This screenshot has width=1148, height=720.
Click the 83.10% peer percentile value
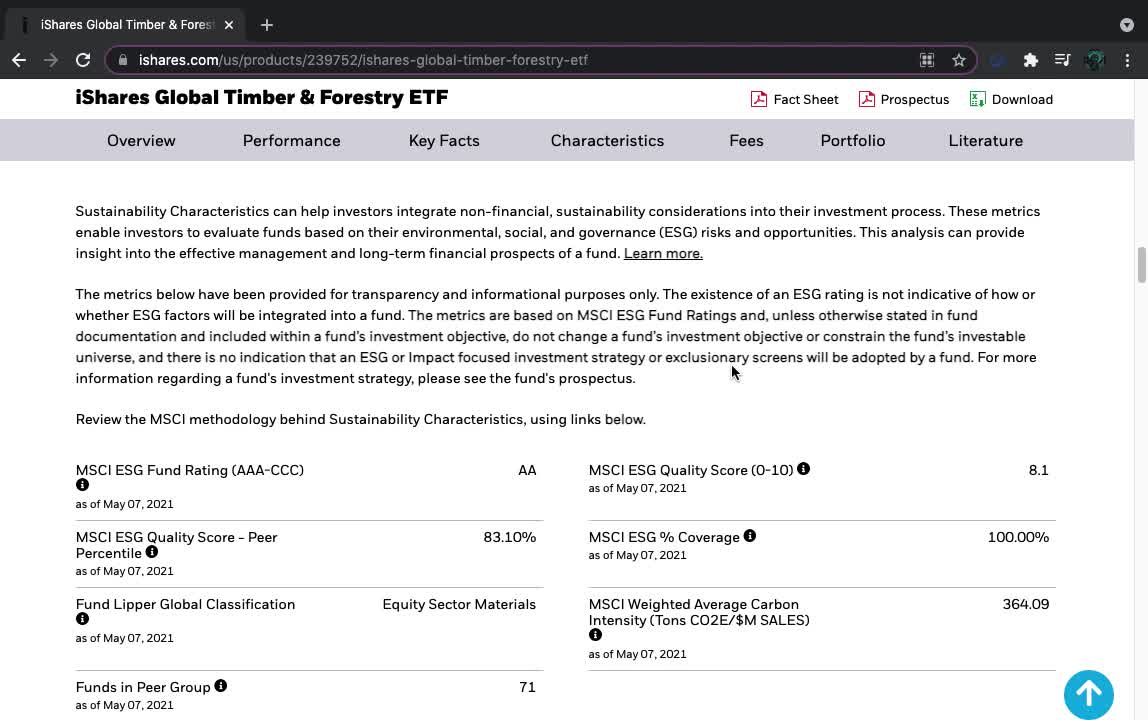pyautogui.click(x=510, y=538)
